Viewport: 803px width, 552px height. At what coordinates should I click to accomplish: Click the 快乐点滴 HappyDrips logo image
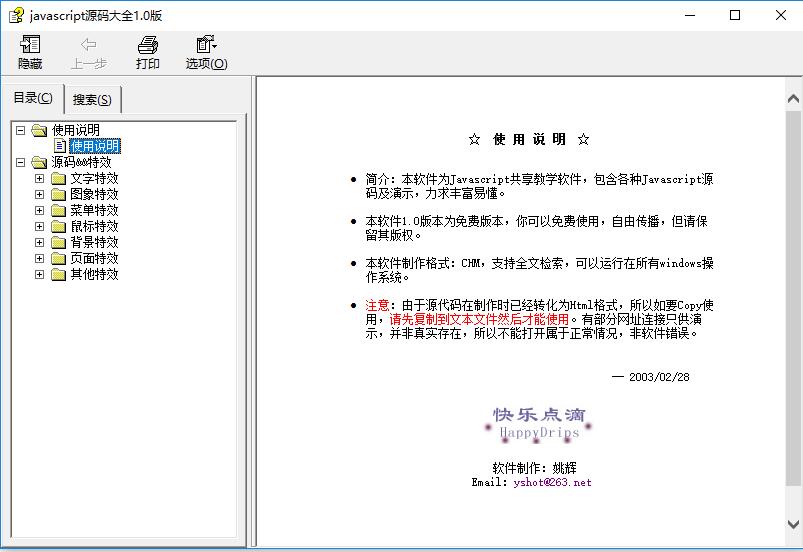point(538,424)
